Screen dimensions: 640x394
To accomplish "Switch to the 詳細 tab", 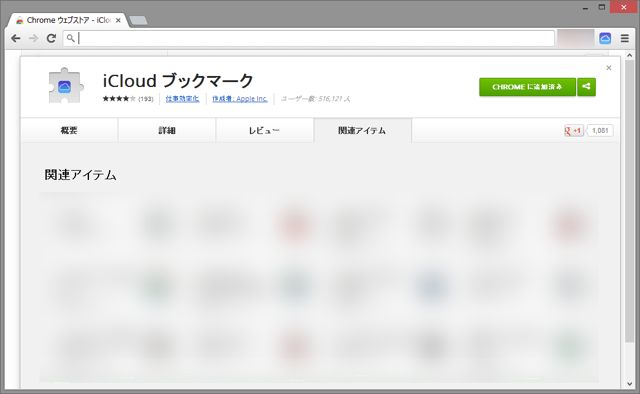I will tap(167, 130).
